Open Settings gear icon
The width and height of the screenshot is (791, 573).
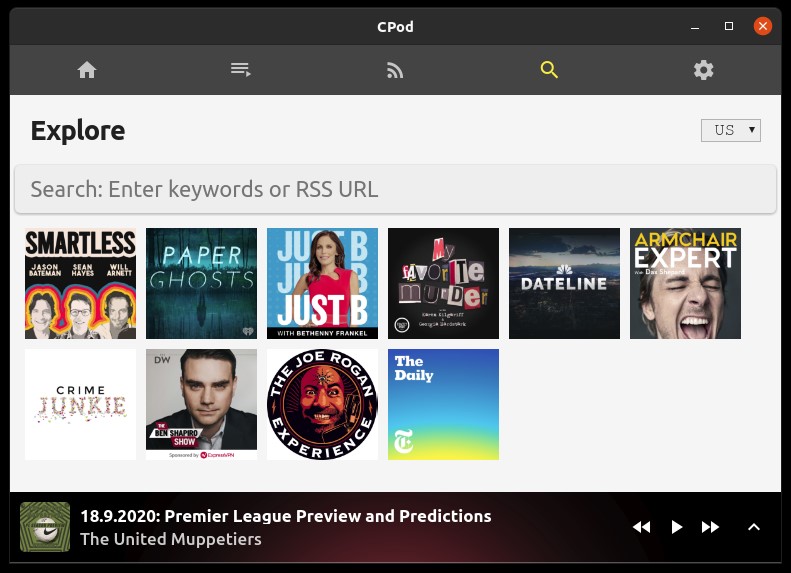point(703,70)
